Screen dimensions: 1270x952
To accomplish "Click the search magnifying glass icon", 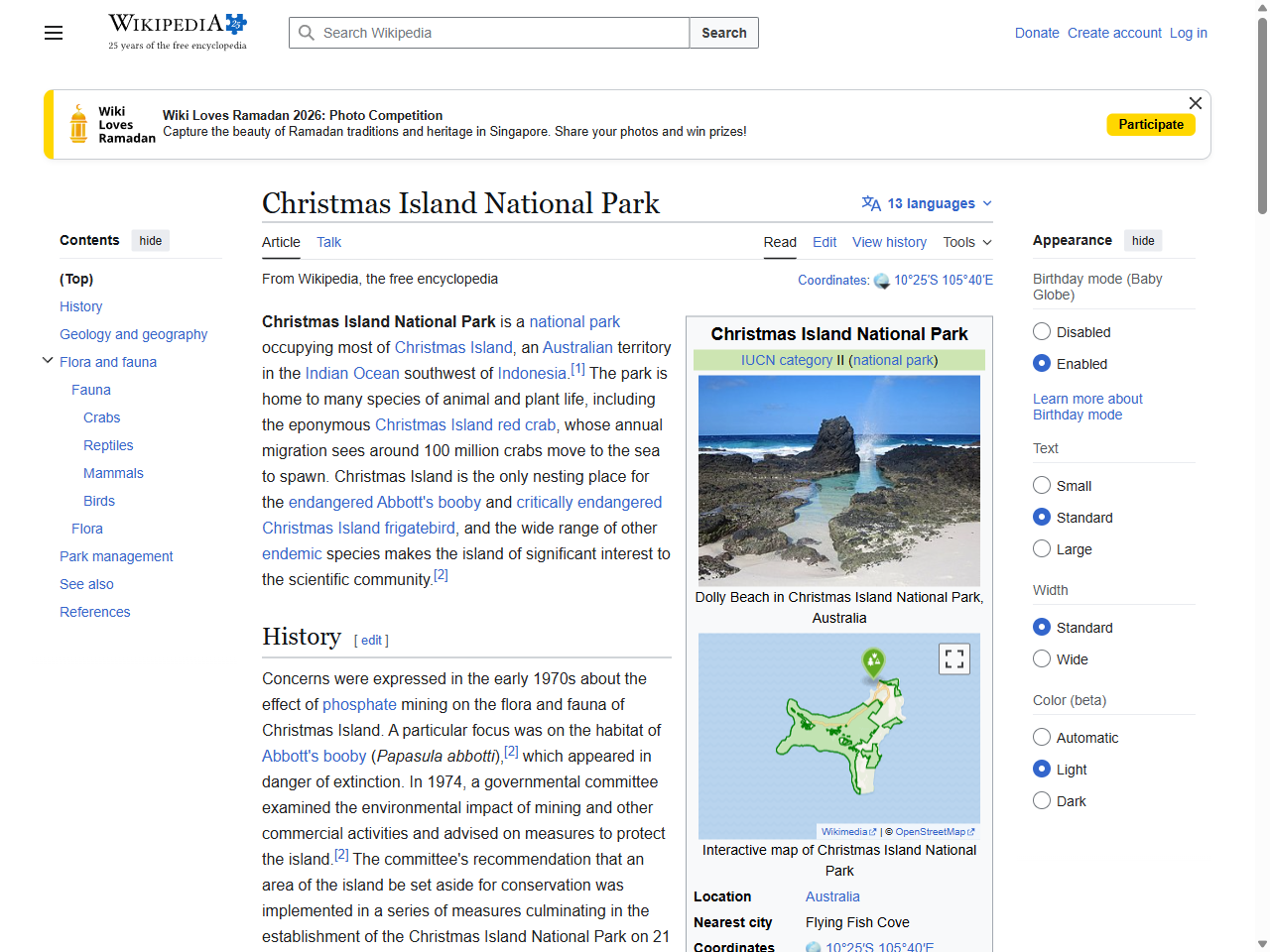I will coord(308,33).
